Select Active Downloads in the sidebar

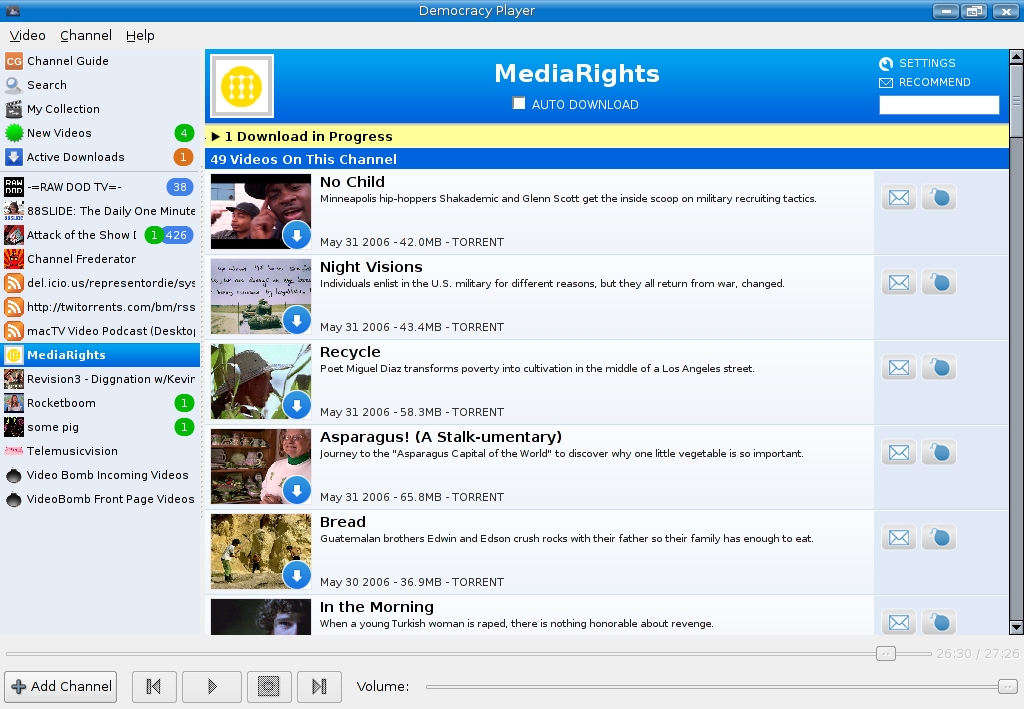coord(75,157)
